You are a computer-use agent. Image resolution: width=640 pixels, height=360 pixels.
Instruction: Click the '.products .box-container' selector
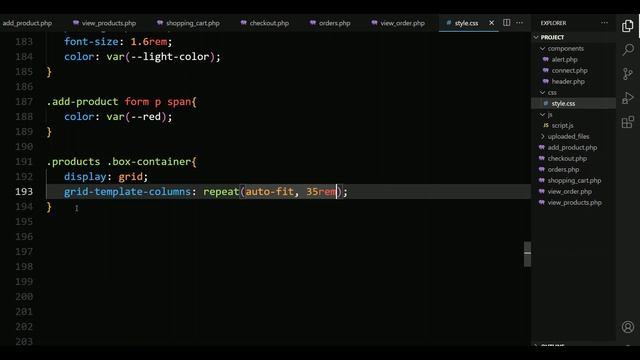pos(119,161)
